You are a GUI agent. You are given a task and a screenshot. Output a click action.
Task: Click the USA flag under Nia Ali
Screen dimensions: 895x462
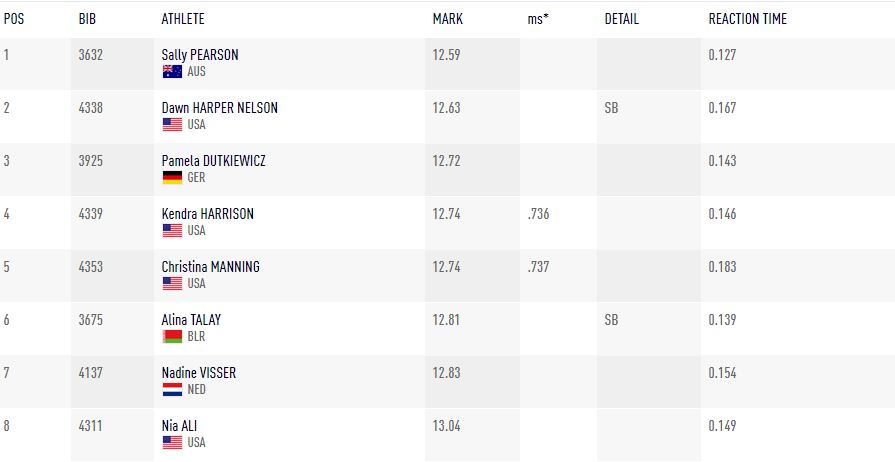pos(172,443)
